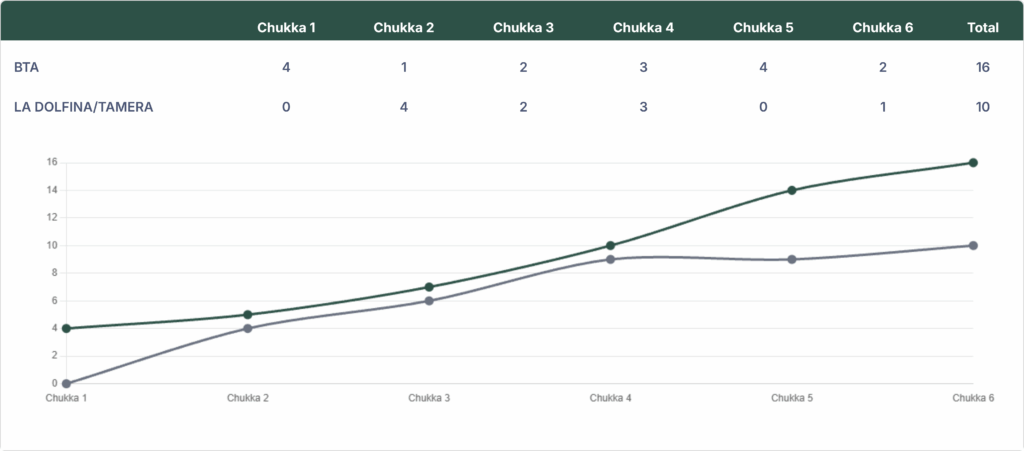Select the BTA team row label
Screen dimensions: 1024x451
(x=27, y=67)
